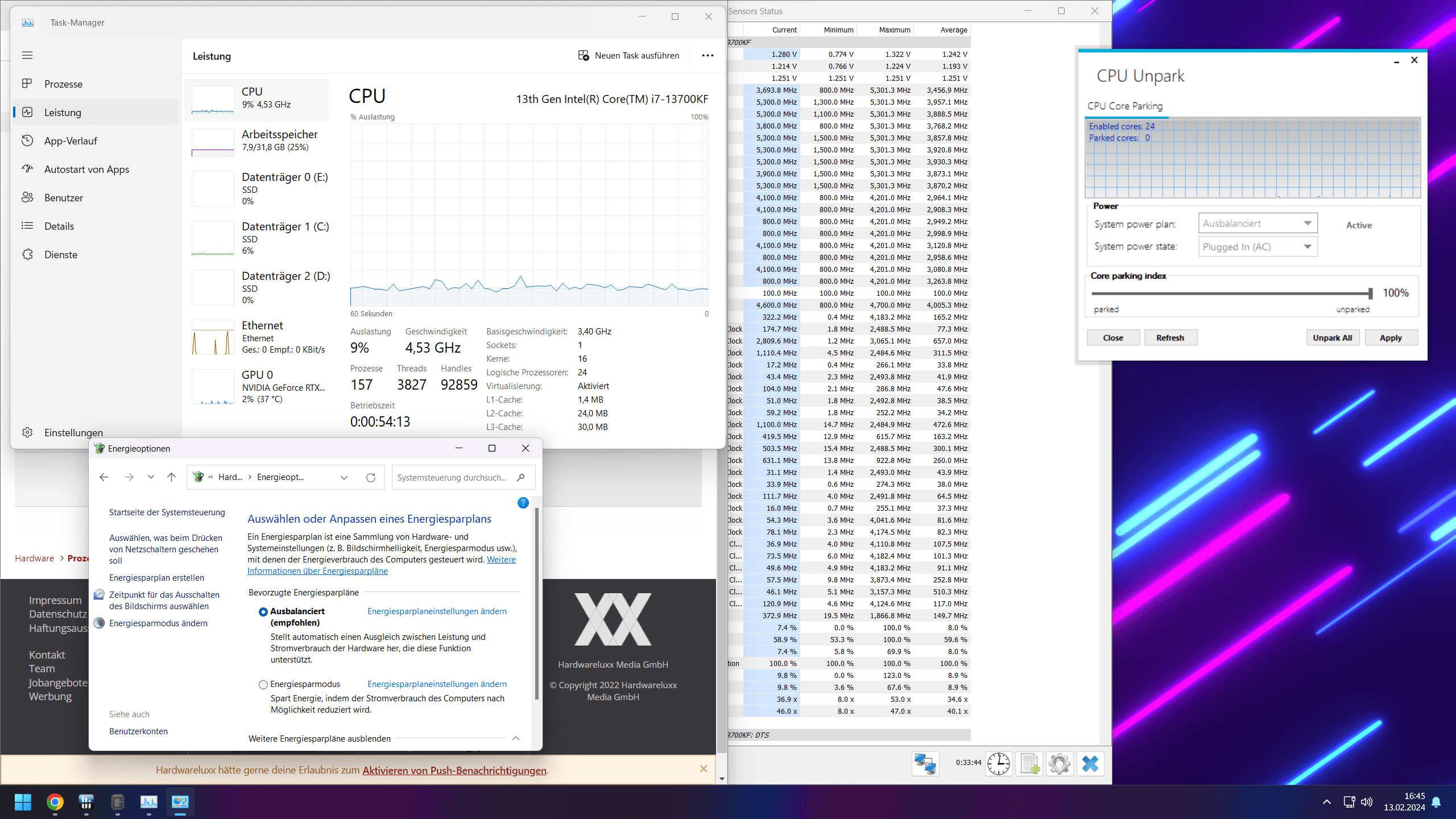Image resolution: width=1456 pixels, height=819 pixels.
Task: Open System power state dropdown
Action: point(1258,247)
